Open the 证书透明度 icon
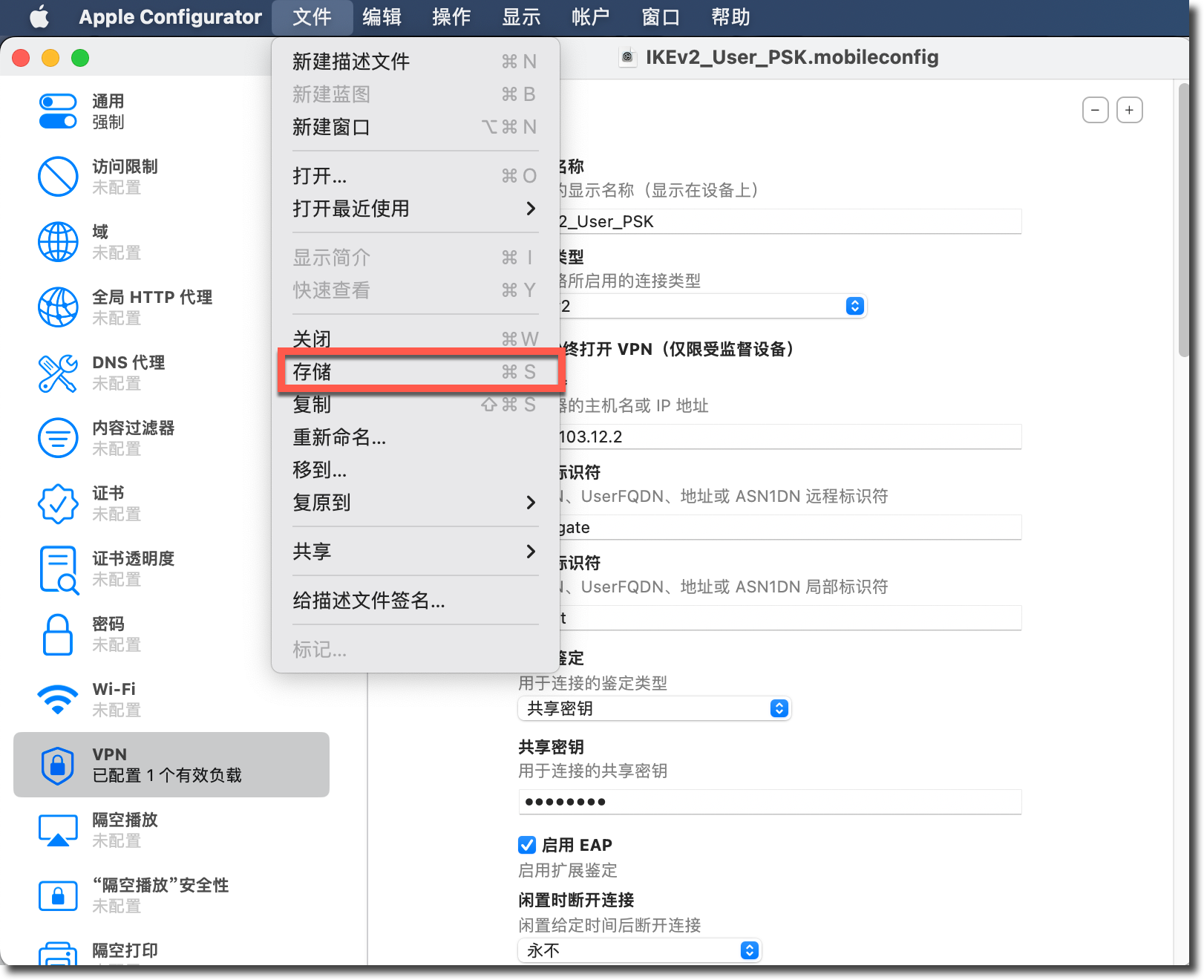The width and height of the screenshot is (1204, 980). tap(58, 569)
